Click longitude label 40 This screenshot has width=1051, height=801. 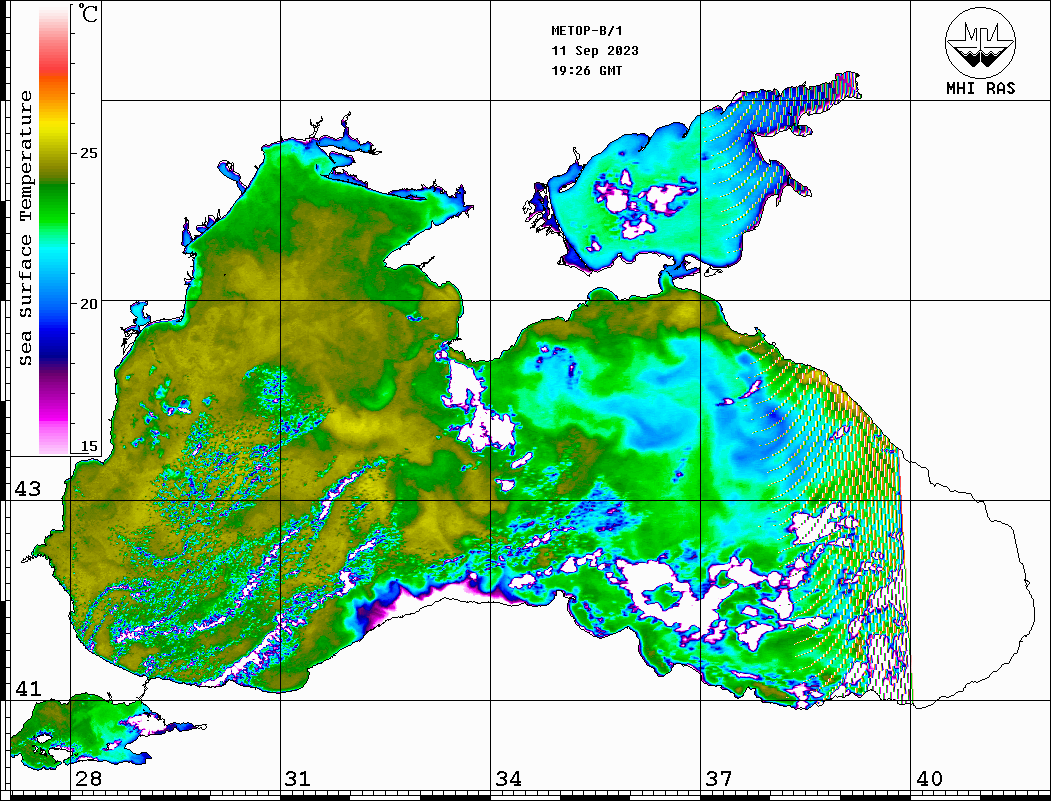coord(929,779)
